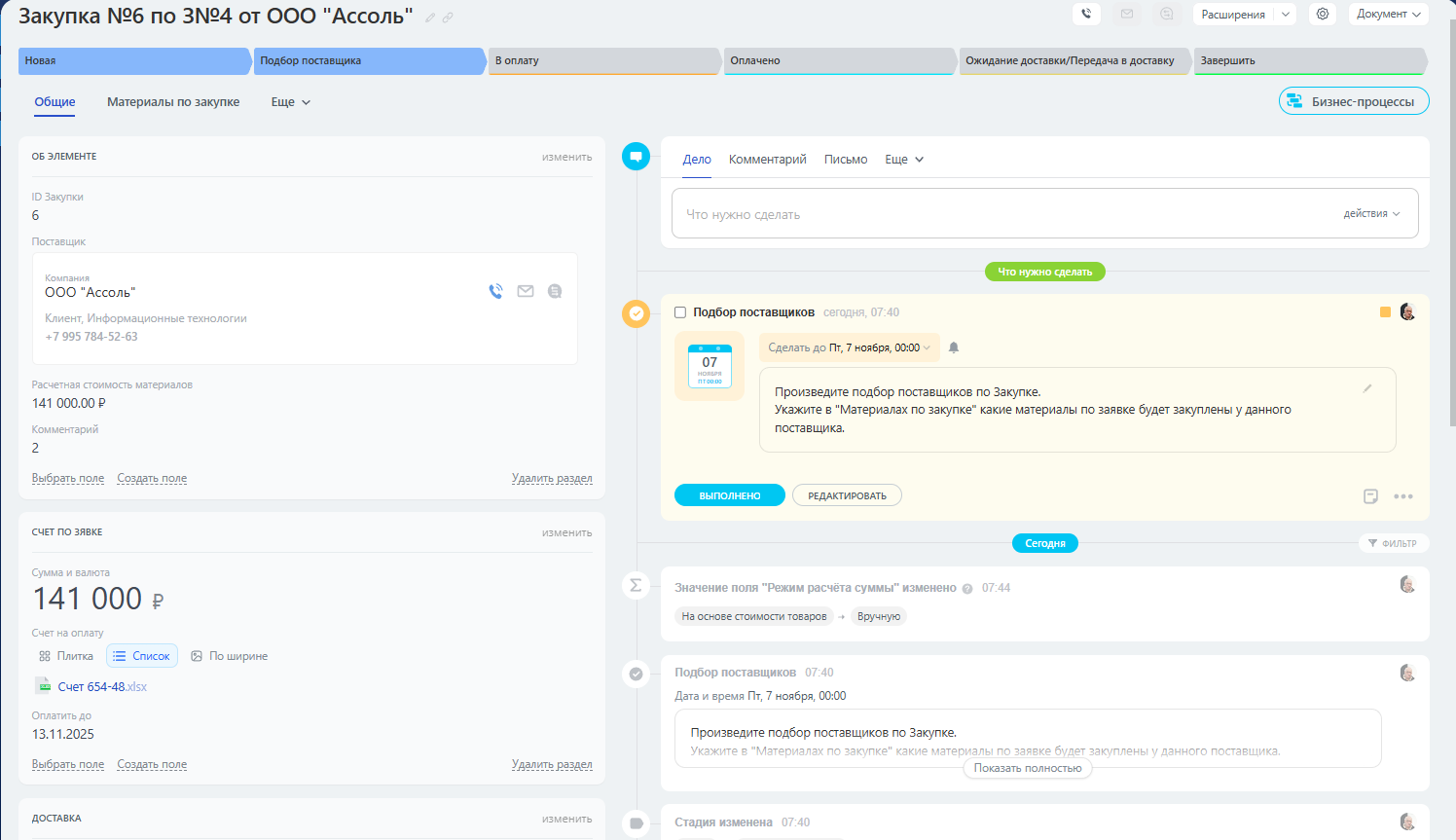Call ООО "Ассоль" using phone icon

click(495, 291)
